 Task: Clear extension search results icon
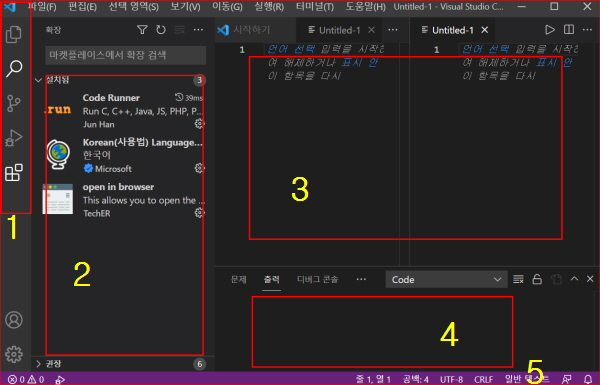179,30
